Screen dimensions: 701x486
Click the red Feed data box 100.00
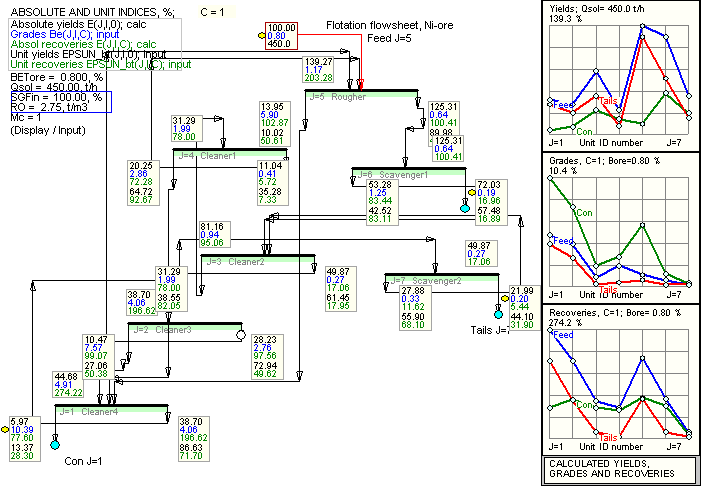tap(280, 36)
